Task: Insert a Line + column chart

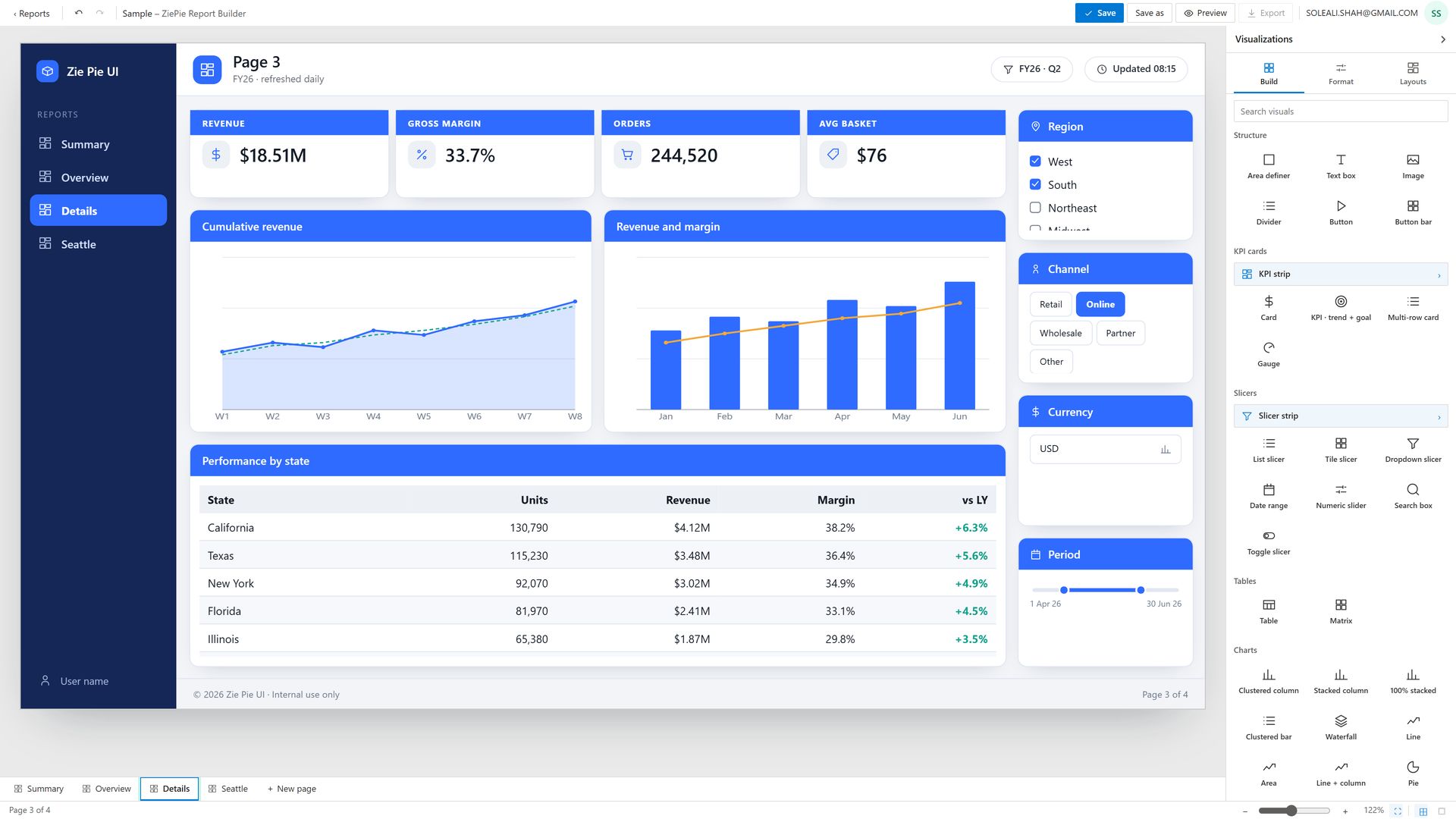Action: [1340, 773]
